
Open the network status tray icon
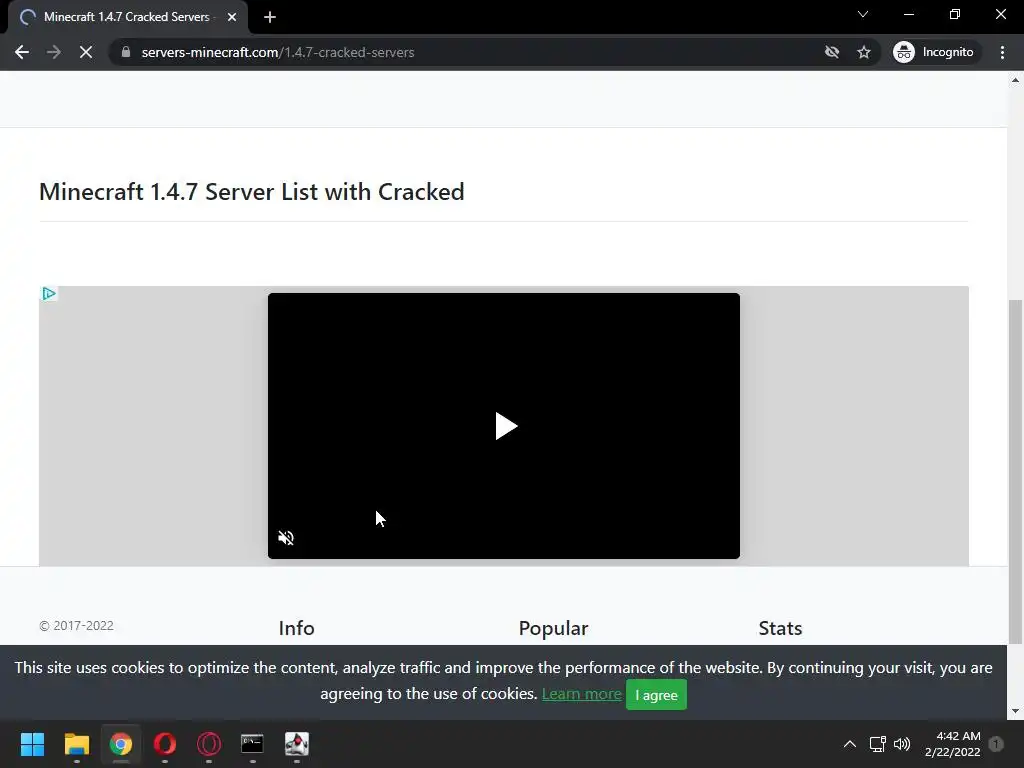point(877,744)
